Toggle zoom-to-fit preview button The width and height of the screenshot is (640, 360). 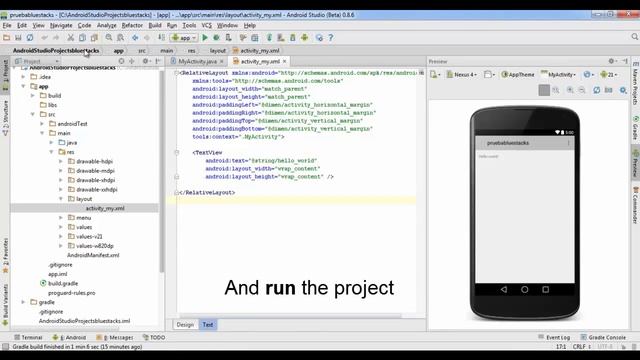544,90
